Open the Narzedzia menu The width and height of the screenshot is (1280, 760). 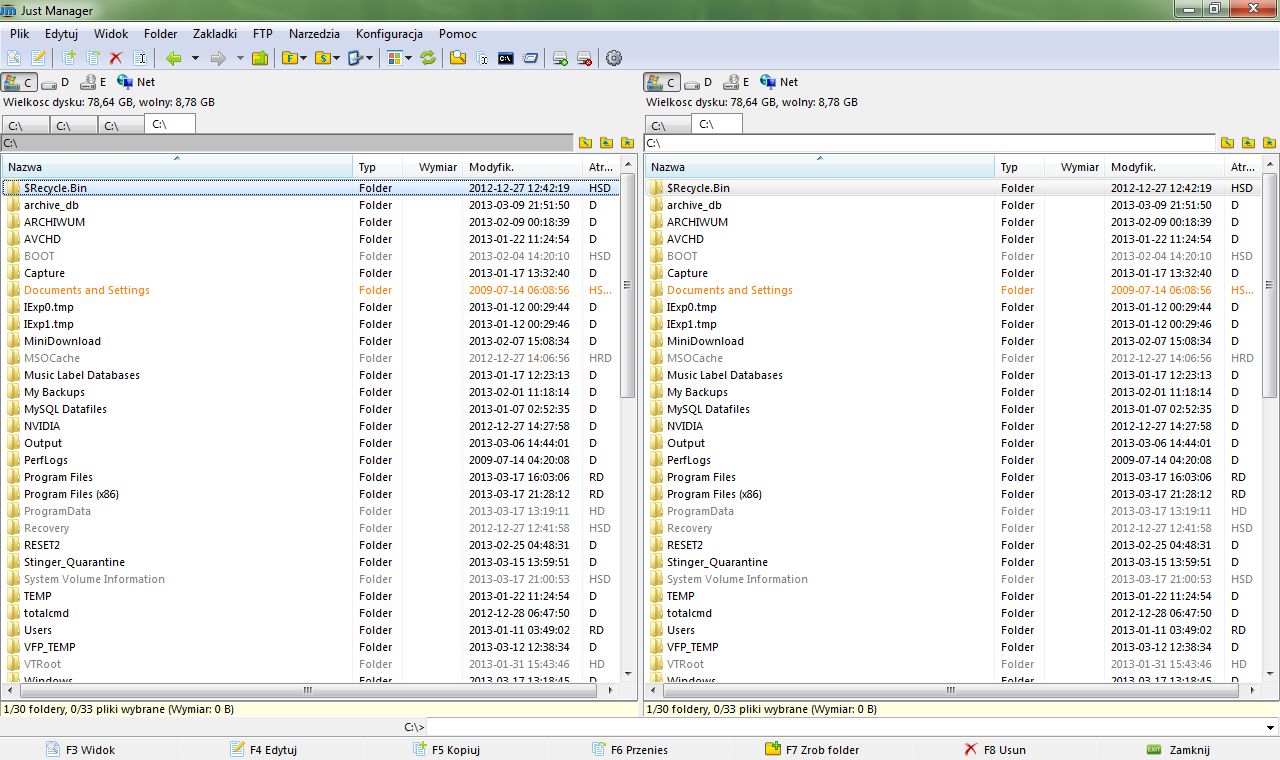coord(314,33)
